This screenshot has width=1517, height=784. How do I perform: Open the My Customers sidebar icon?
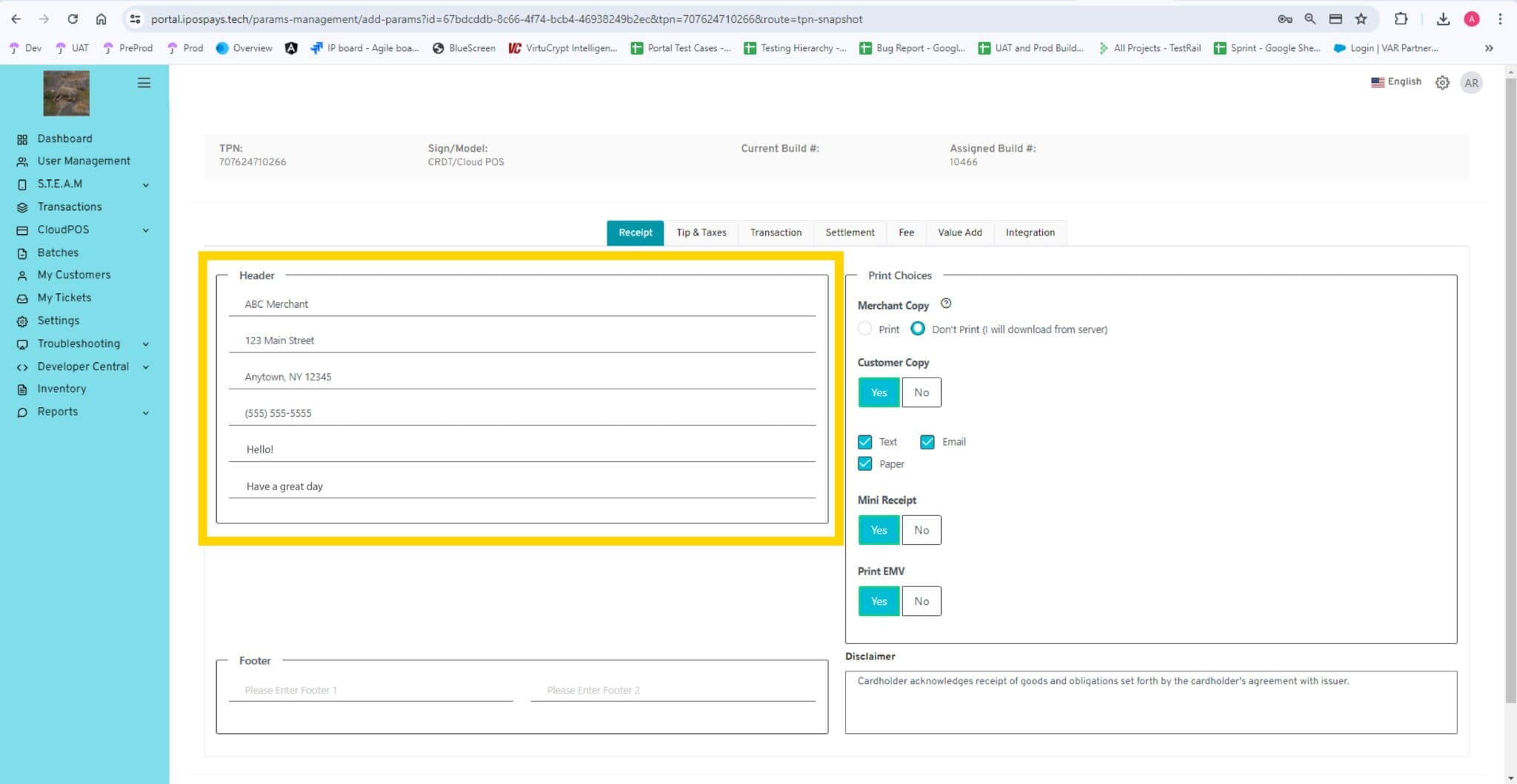coord(22,275)
